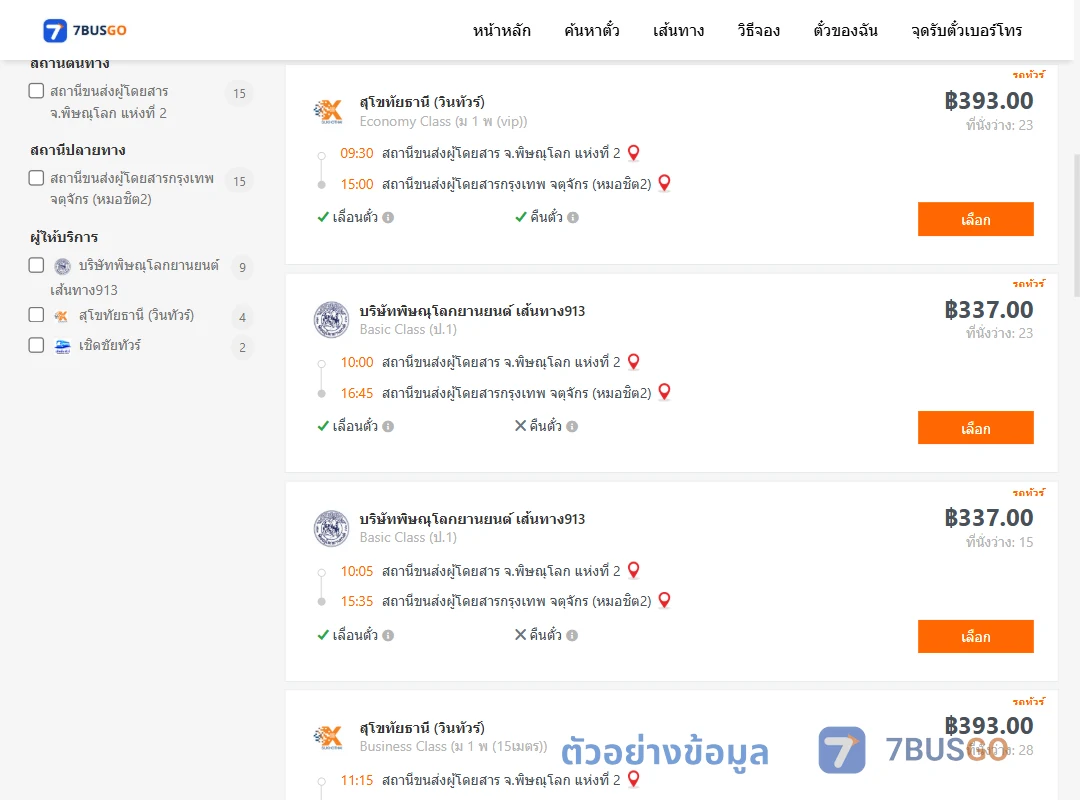Open map pin for 11:15 departure station
Screen dimensions: 1080x800
point(634,779)
